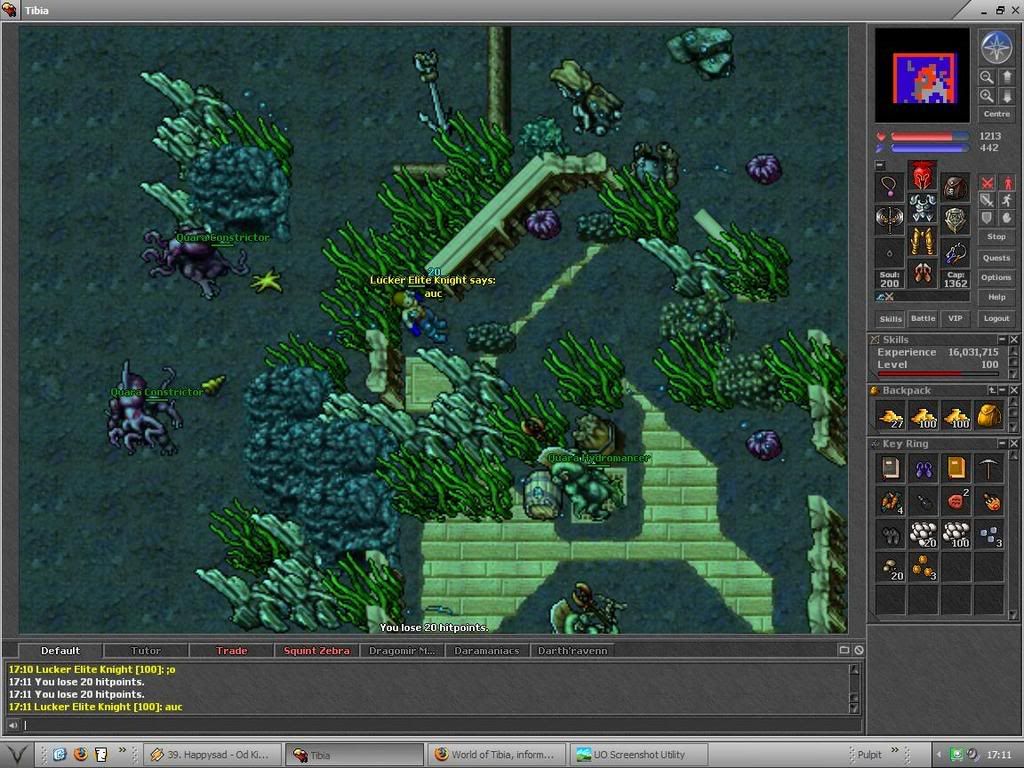The width and height of the screenshot is (1024, 768).
Task: Select the double axe weapon slot
Action: [x=889, y=219]
